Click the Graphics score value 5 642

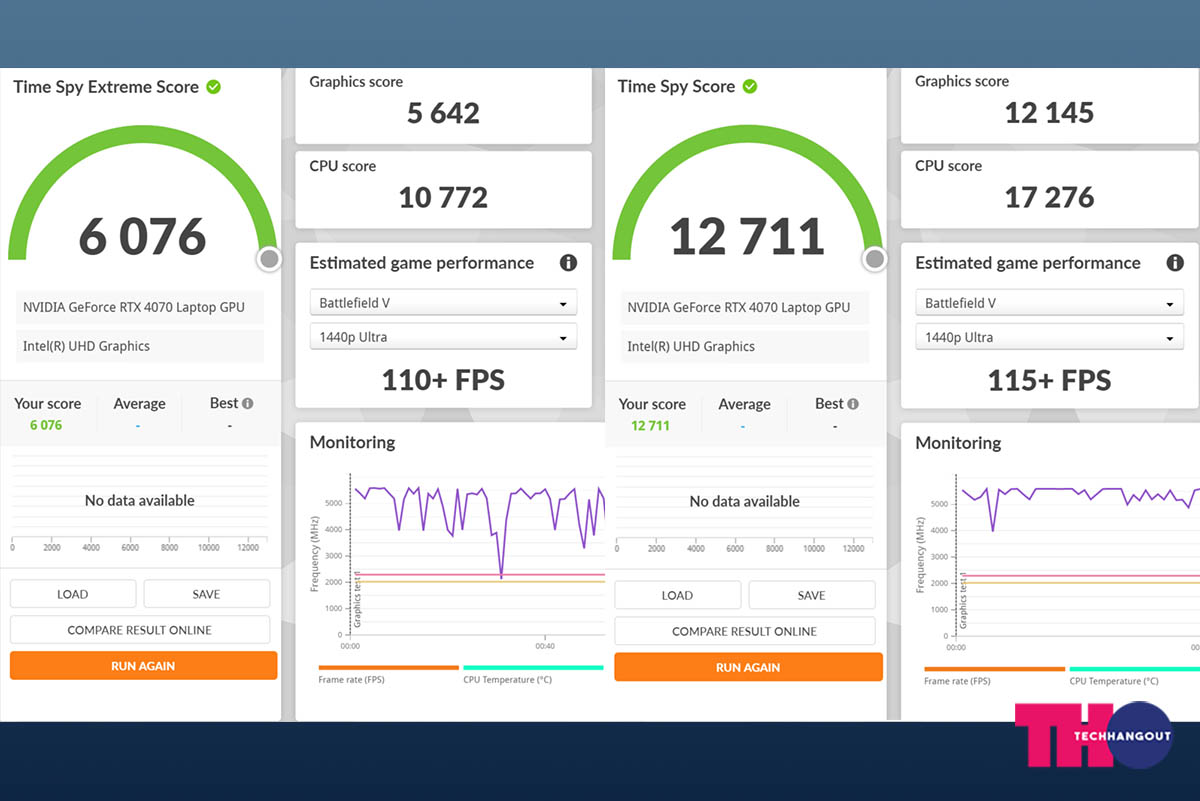[x=443, y=113]
